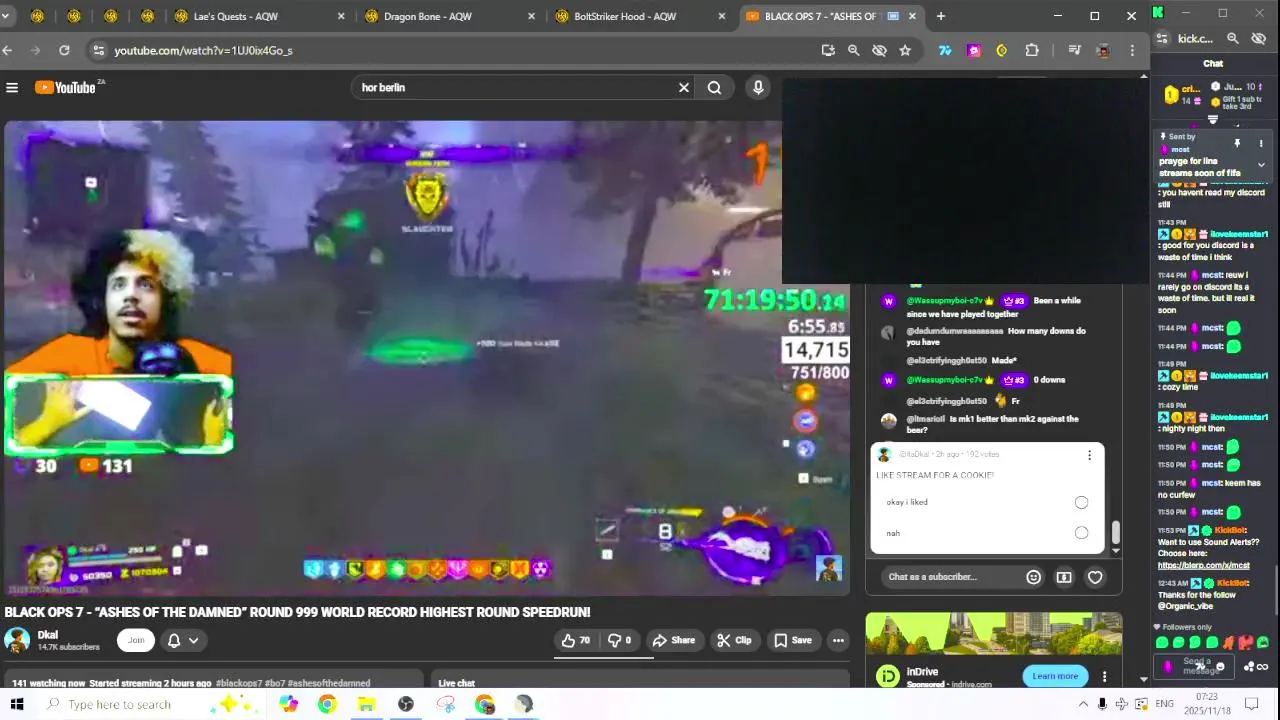Select poll option nah
Screen dimensions: 1280x720
(1081, 533)
